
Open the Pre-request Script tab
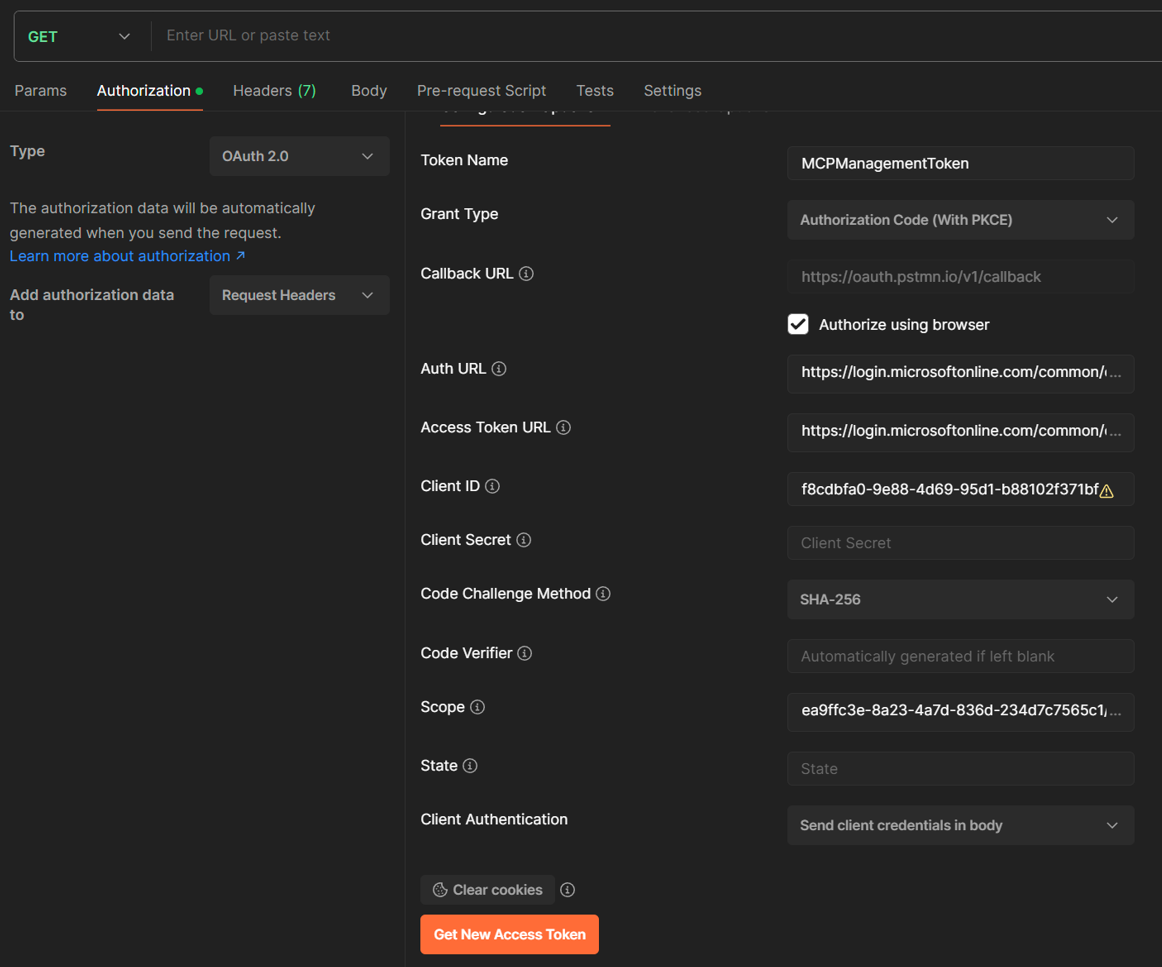[x=481, y=91]
